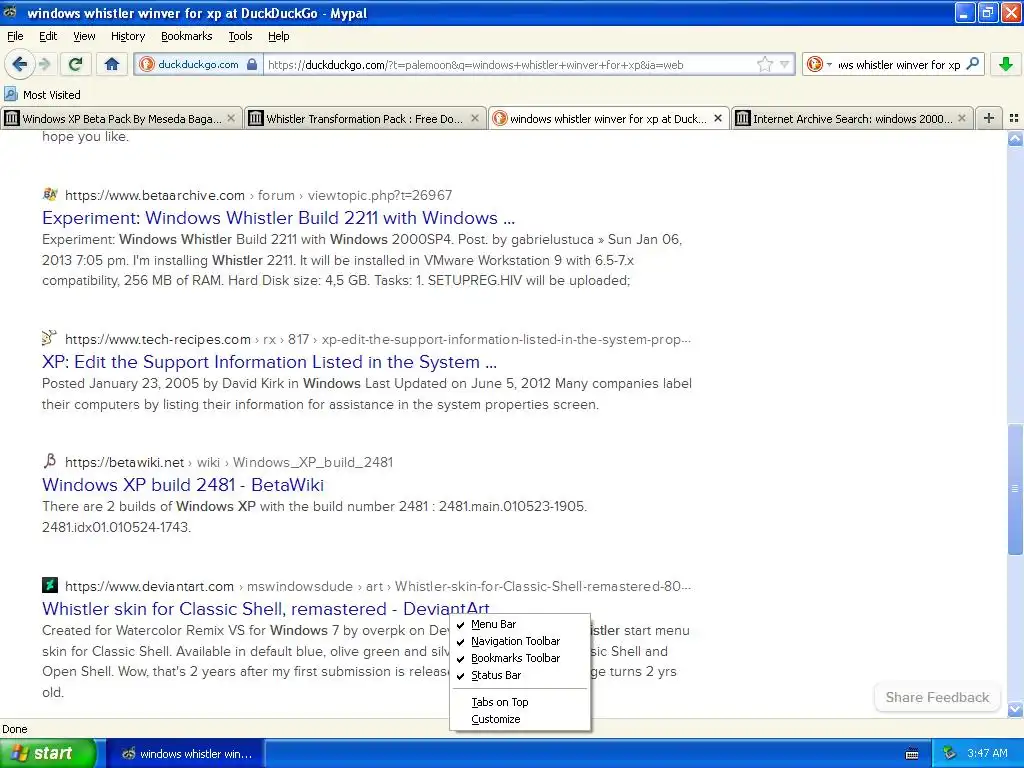
Task: Close the Whistler Transformation Pack tab
Action: [x=475, y=118]
